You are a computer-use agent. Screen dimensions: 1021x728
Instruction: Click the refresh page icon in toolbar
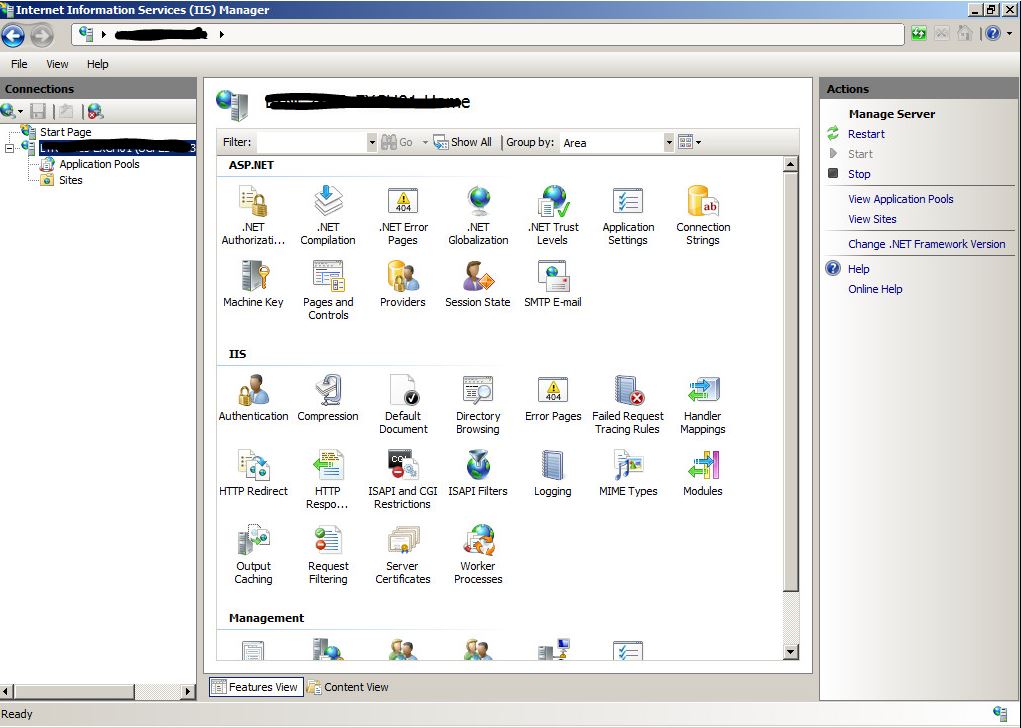coord(918,33)
